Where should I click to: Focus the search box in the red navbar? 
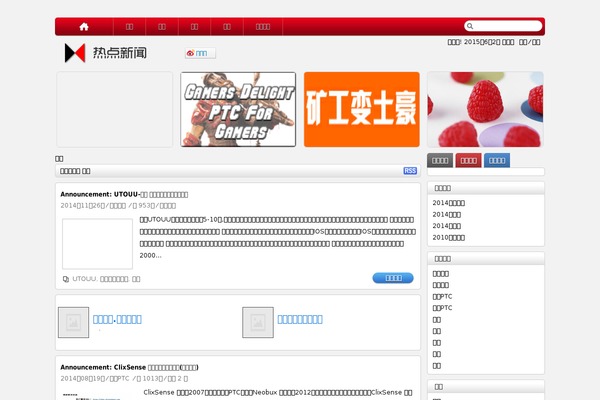point(503,26)
